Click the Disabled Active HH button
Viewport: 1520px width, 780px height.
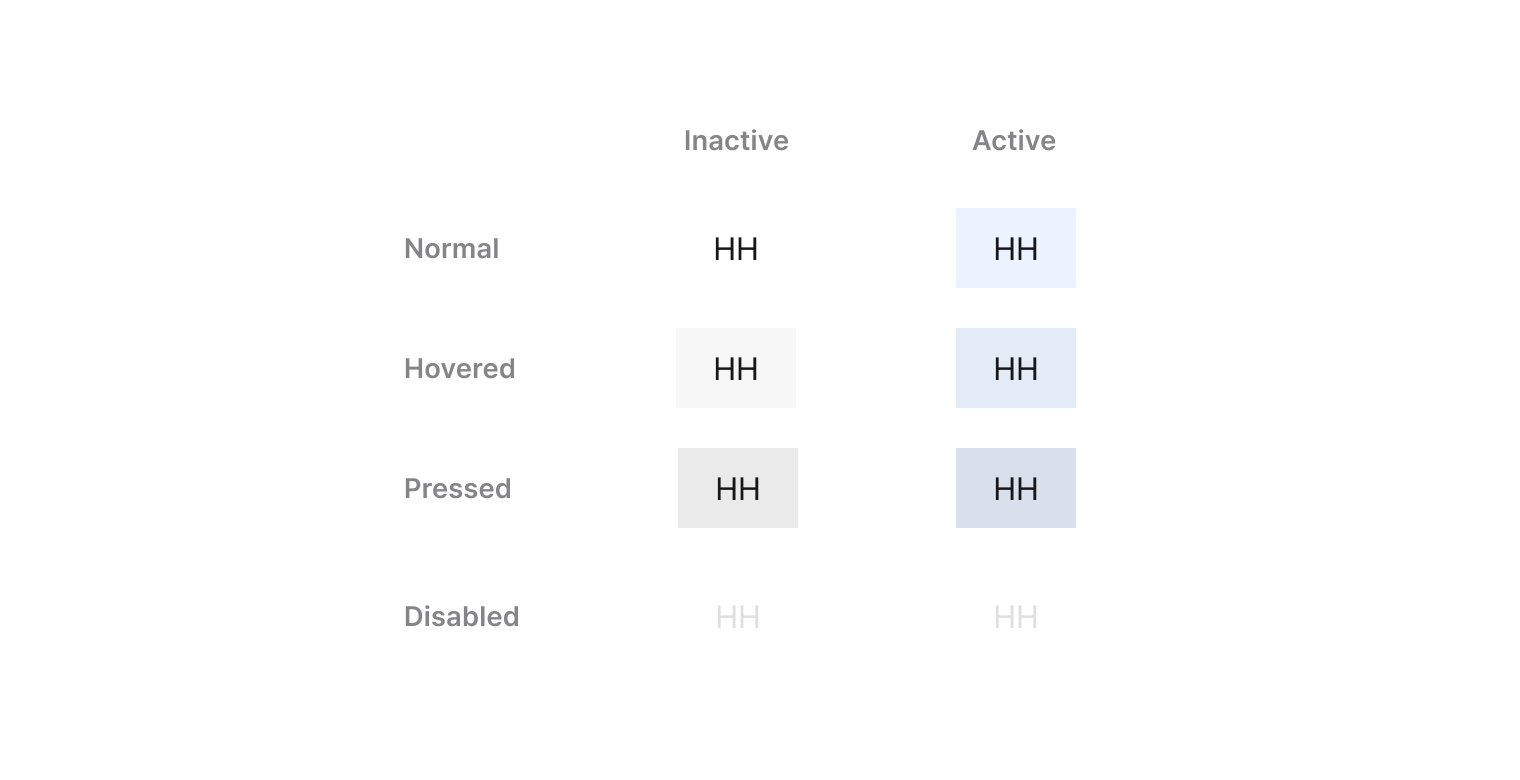tap(1016, 617)
